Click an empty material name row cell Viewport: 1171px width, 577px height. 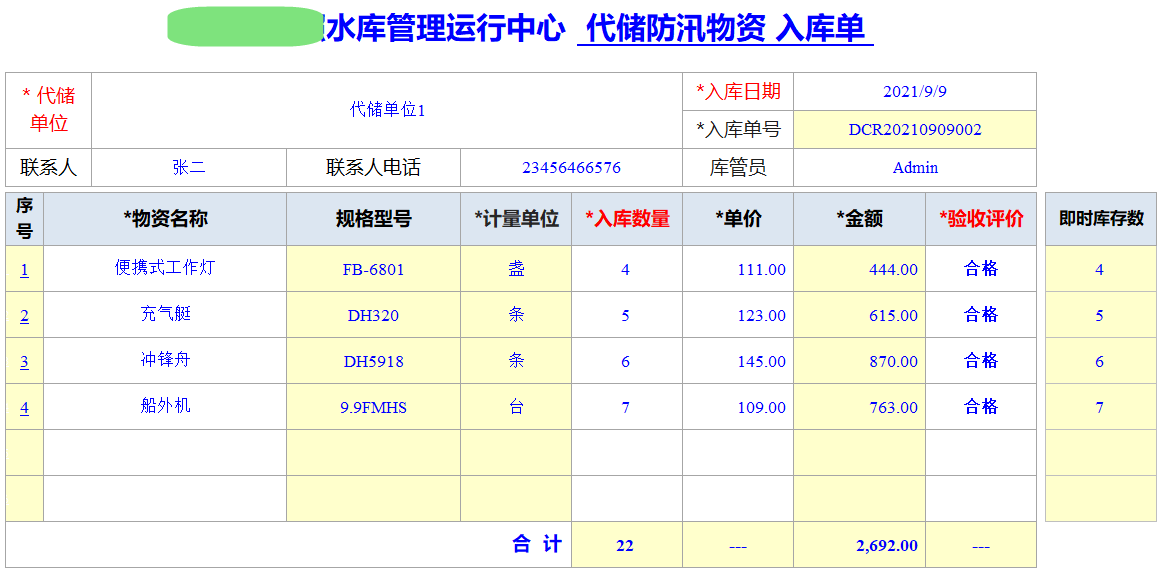coord(166,453)
